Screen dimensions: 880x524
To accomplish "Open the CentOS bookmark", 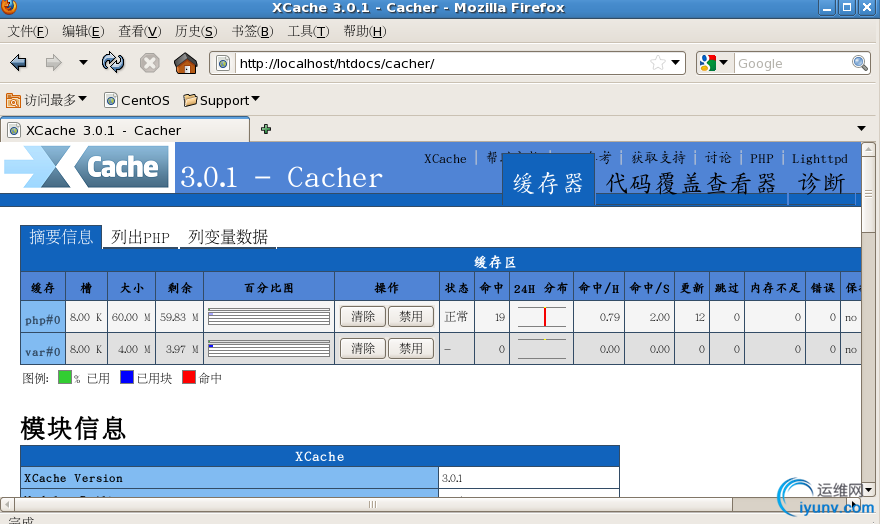I will coord(137,100).
